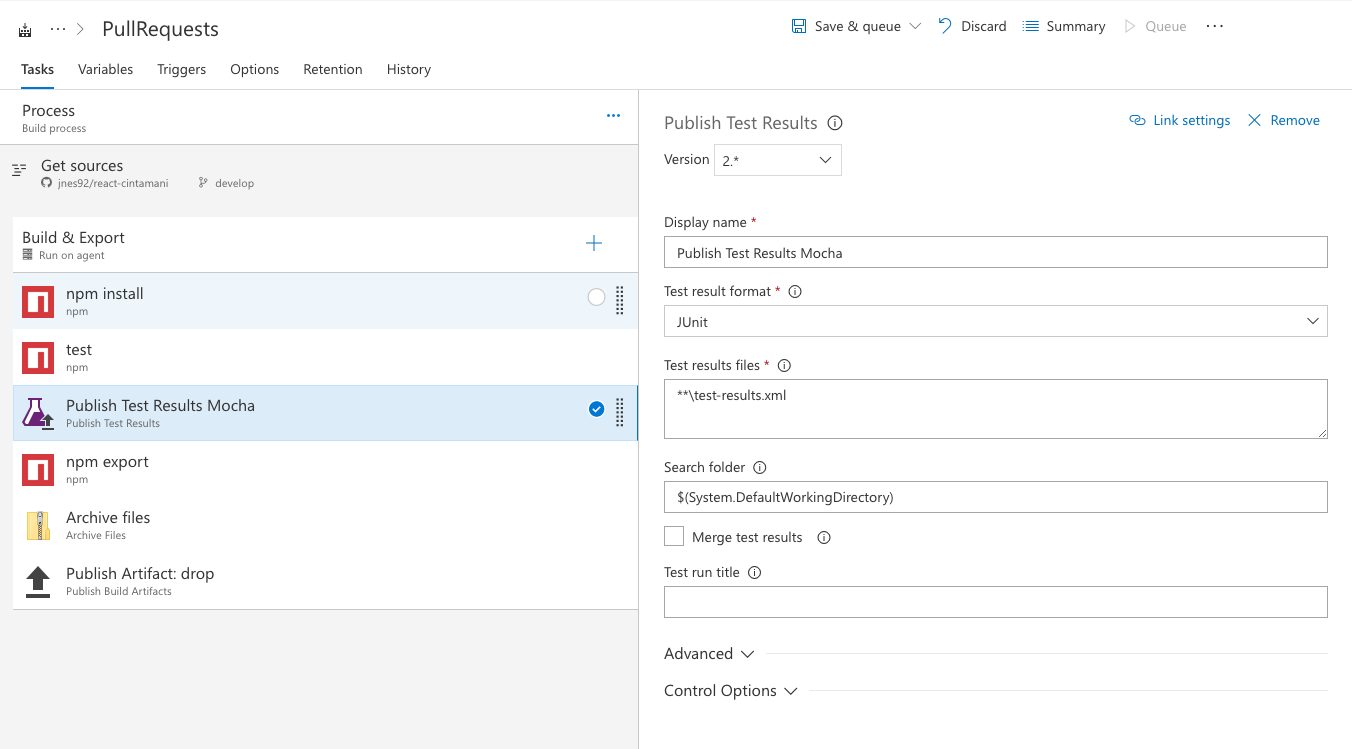Click the Archive files zip icon
Screen dimensions: 1352x749
37,525
